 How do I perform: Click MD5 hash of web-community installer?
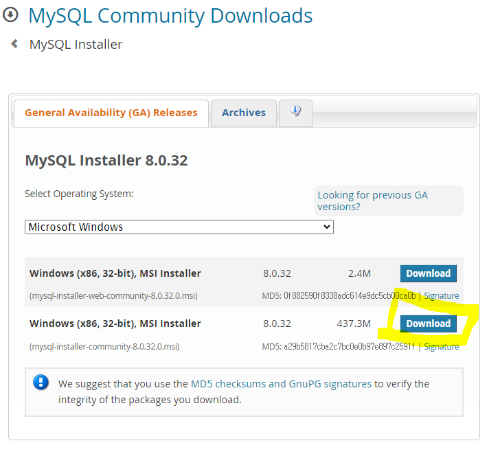point(349,296)
